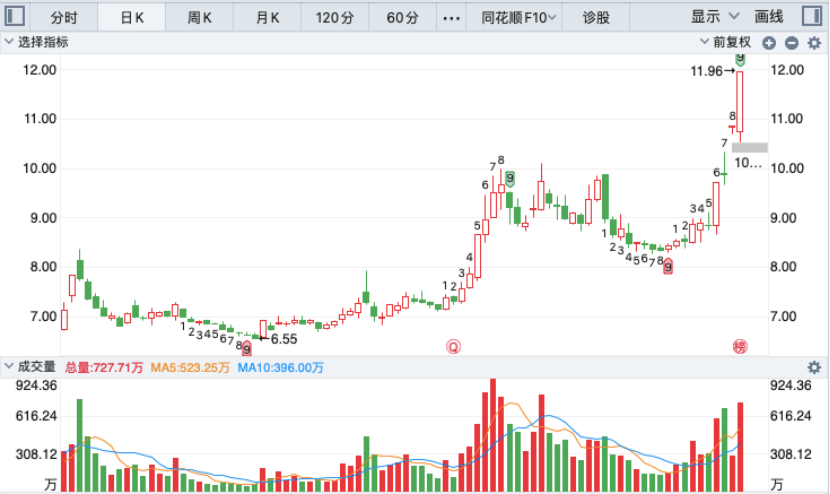
Task: Open the 显示 dropdown
Action: (x=715, y=16)
